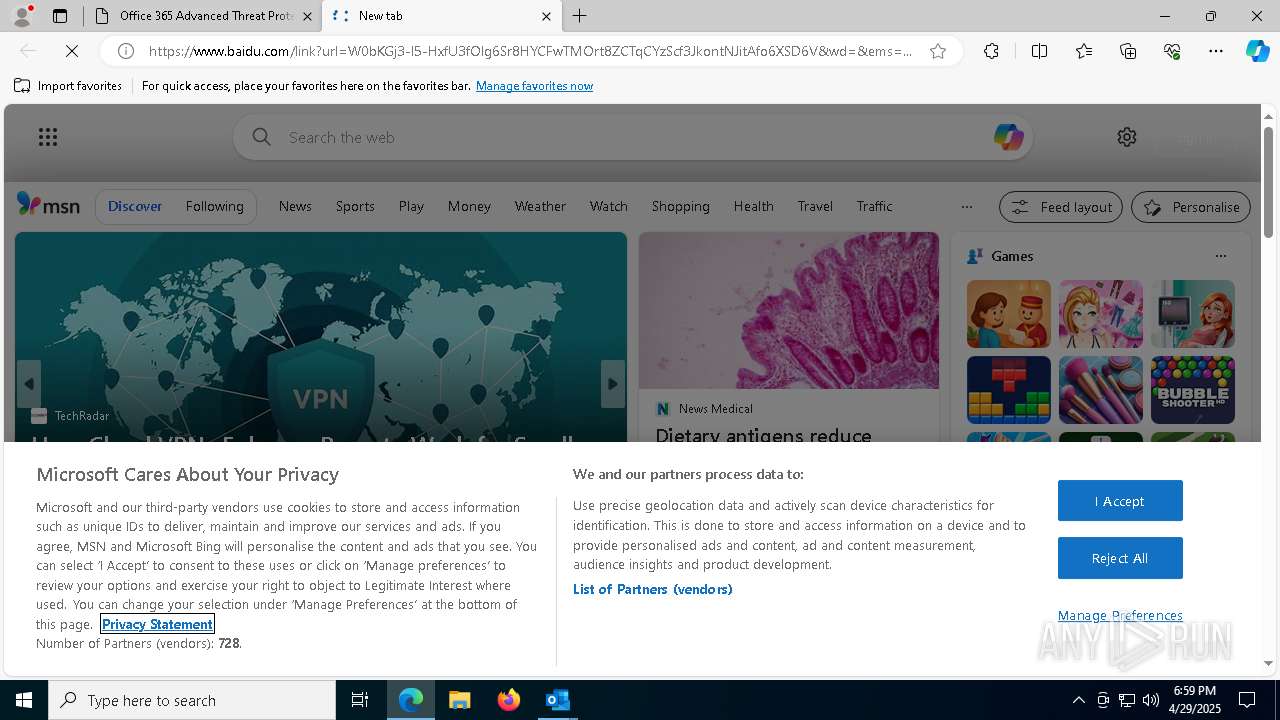Open Travel category
Viewport: 1280px width, 720px height.
coord(815,206)
